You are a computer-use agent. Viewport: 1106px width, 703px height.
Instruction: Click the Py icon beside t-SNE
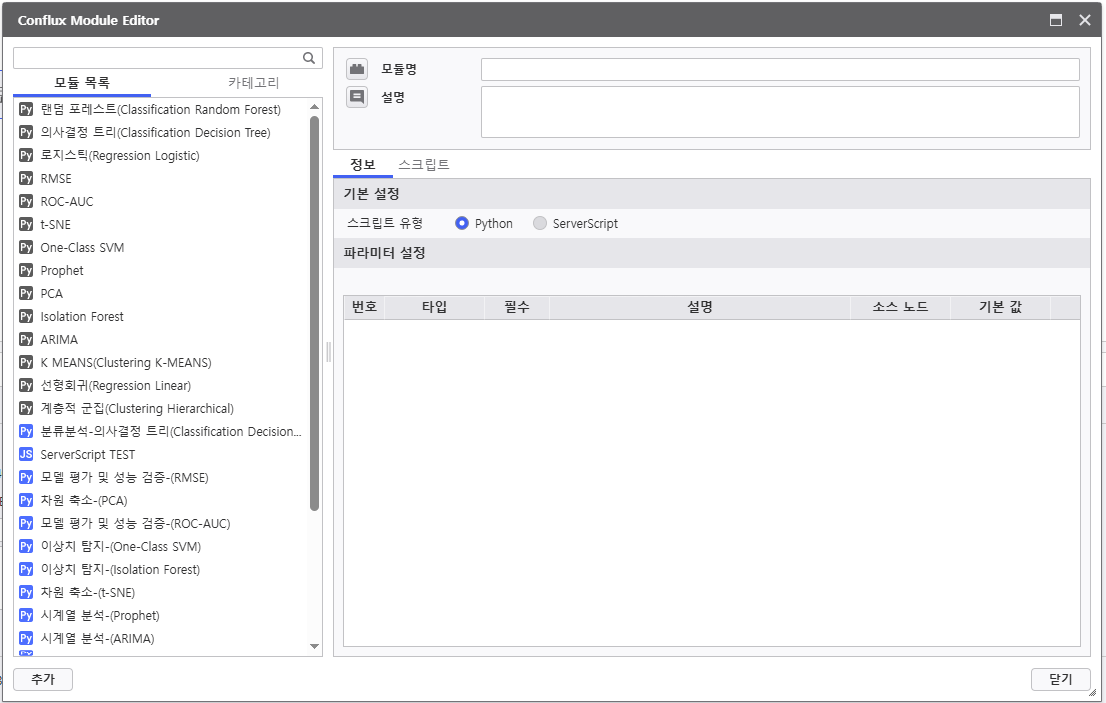coord(26,224)
